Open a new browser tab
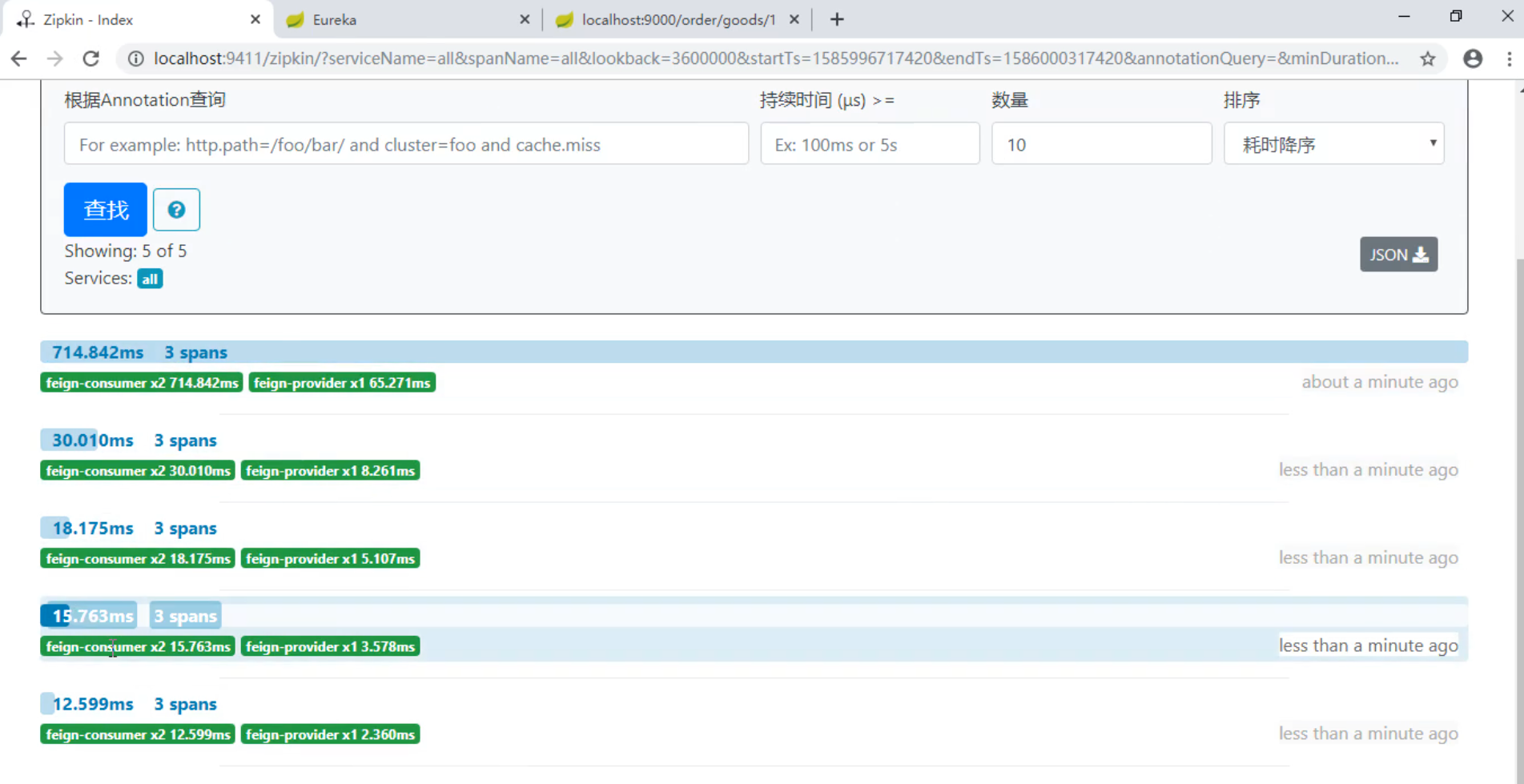Viewport: 1524px width, 784px height. (x=837, y=19)
